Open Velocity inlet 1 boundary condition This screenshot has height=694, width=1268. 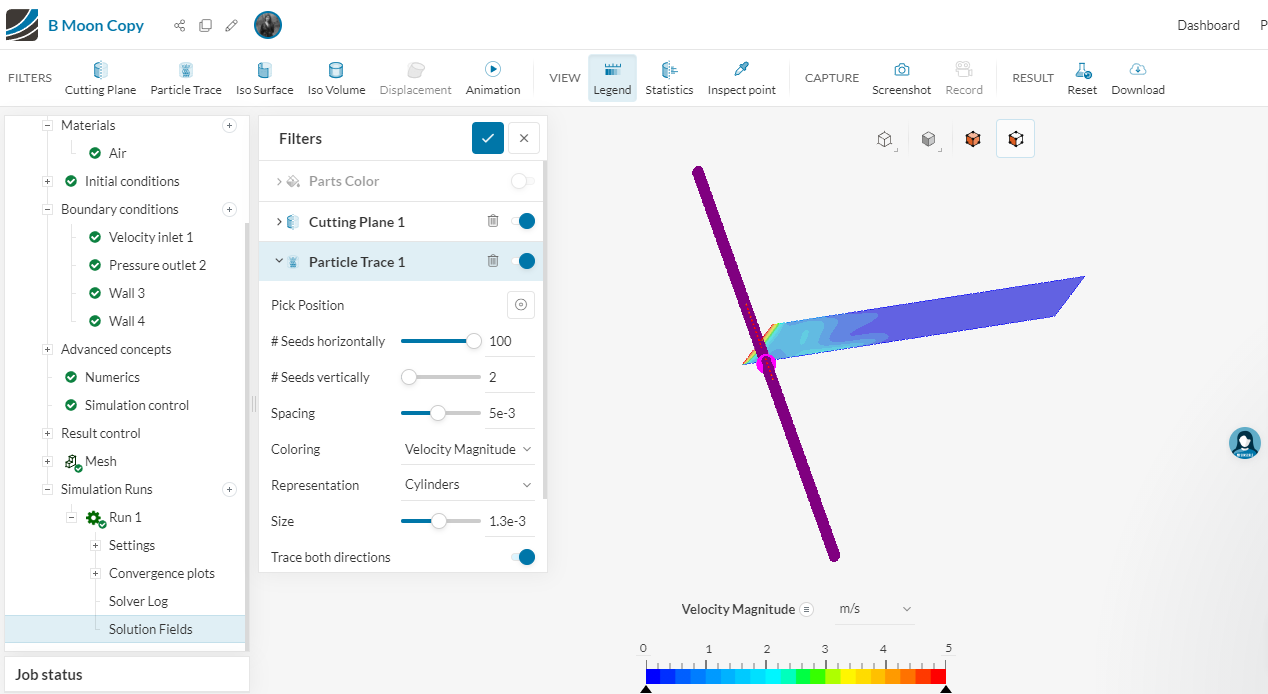tap(151, 237)
